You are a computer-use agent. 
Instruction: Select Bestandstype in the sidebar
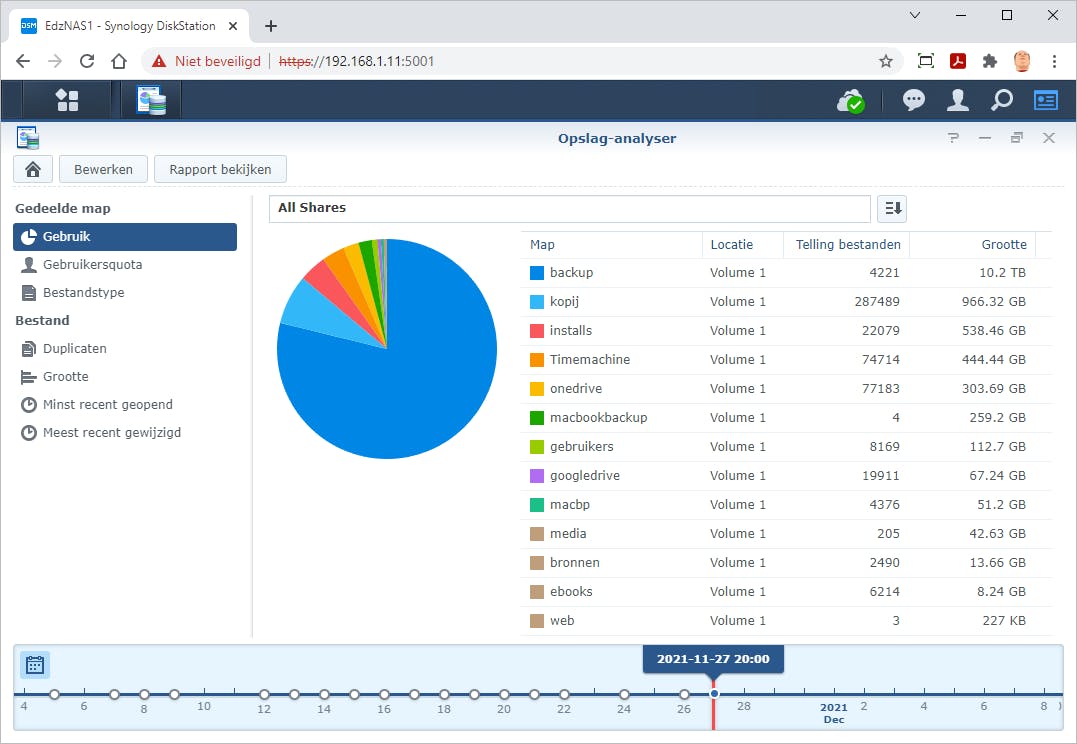click(x=83, y=293)
